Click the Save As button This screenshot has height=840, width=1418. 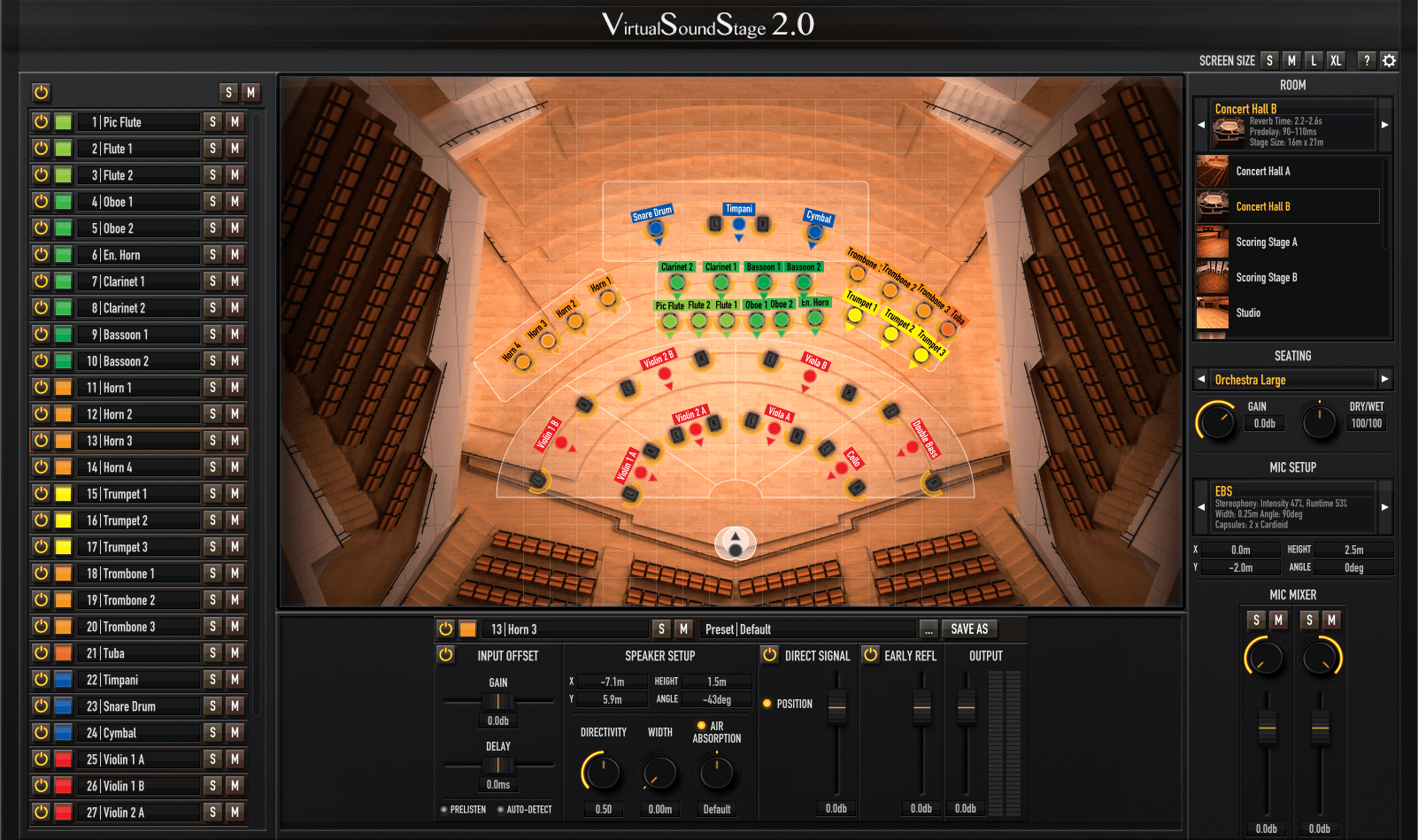click(969, 629)
